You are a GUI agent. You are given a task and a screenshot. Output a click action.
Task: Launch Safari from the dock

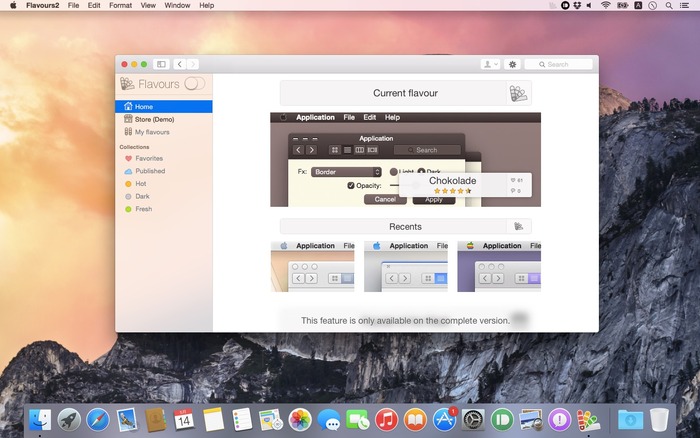click(98, 420)
